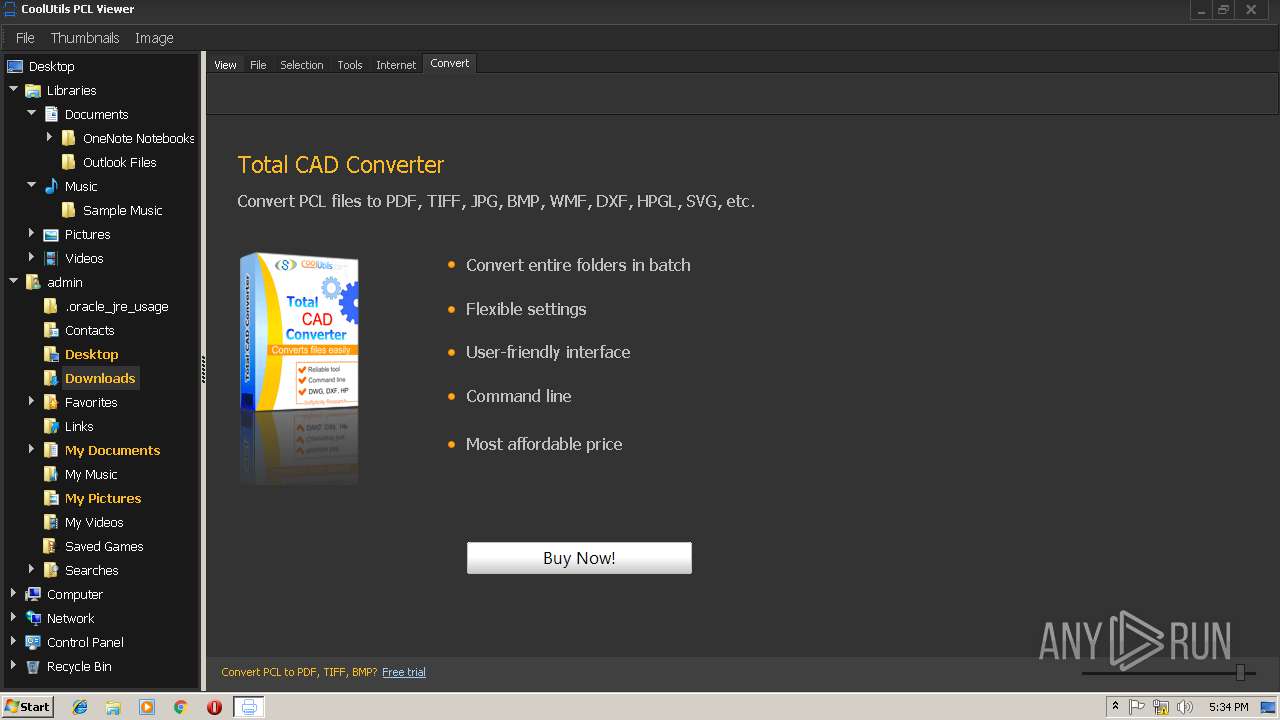Select the Searches folder label
This screenshot has width=1280, height=720.
91,570
